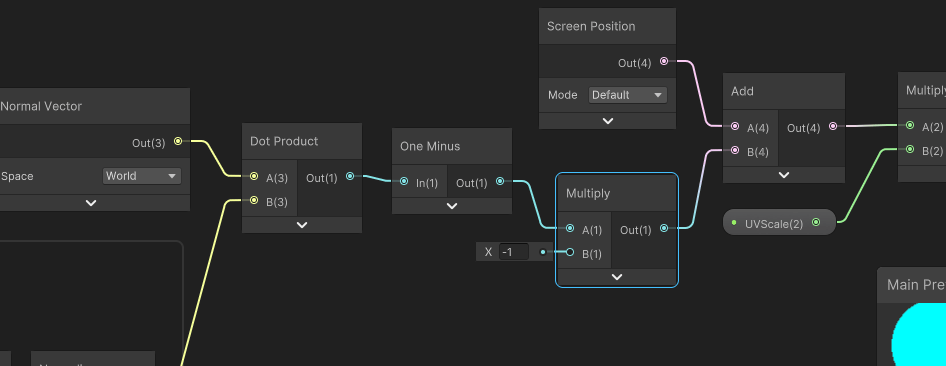Collapse the Dot Product node via chevron
This screenshot has width=946, height=366.
[x=302, y=225]
